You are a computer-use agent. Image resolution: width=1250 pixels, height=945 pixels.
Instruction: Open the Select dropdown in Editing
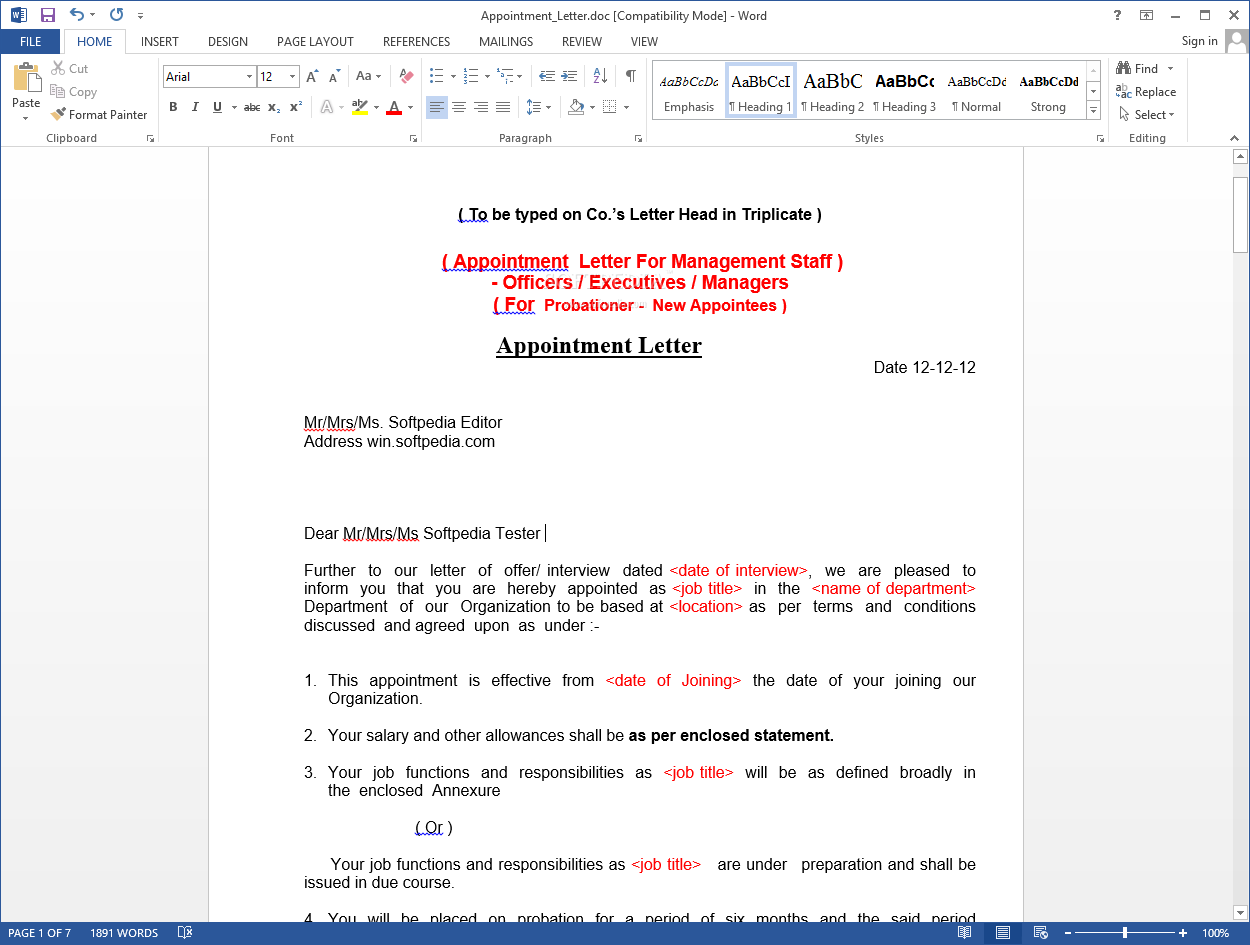coord(1146,115)
